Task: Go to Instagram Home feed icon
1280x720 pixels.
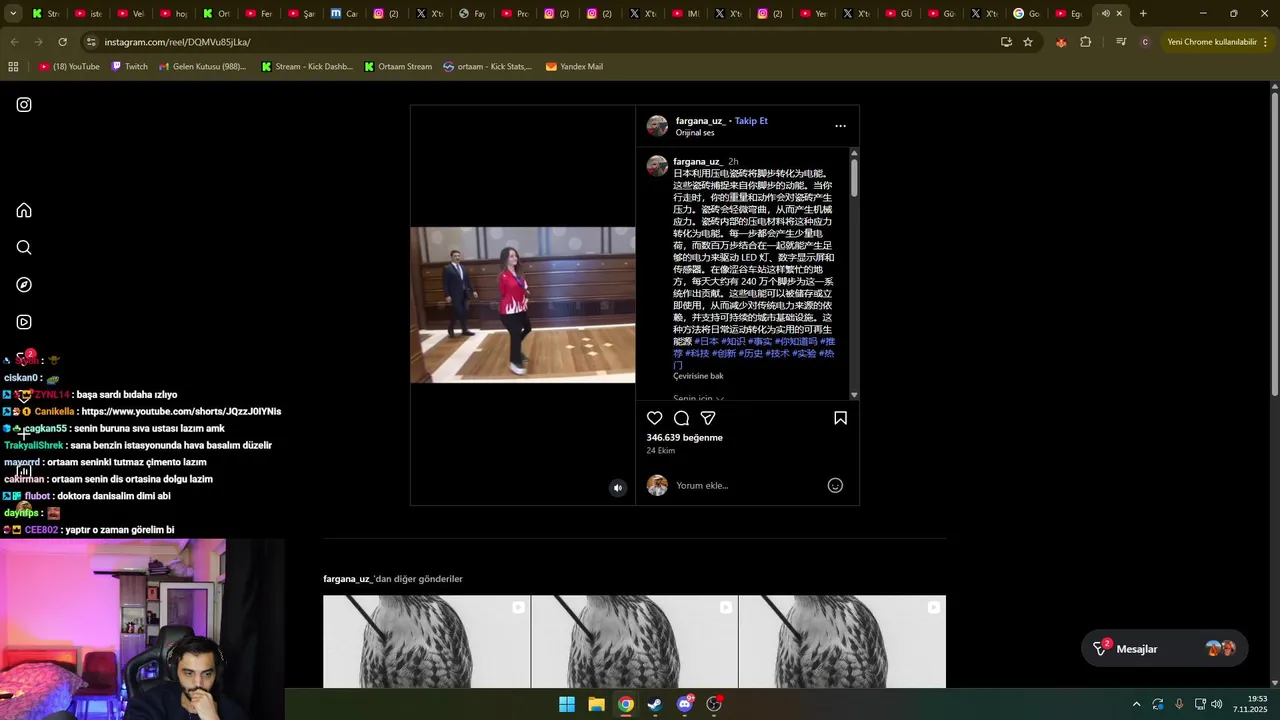Action: (24, 210)
